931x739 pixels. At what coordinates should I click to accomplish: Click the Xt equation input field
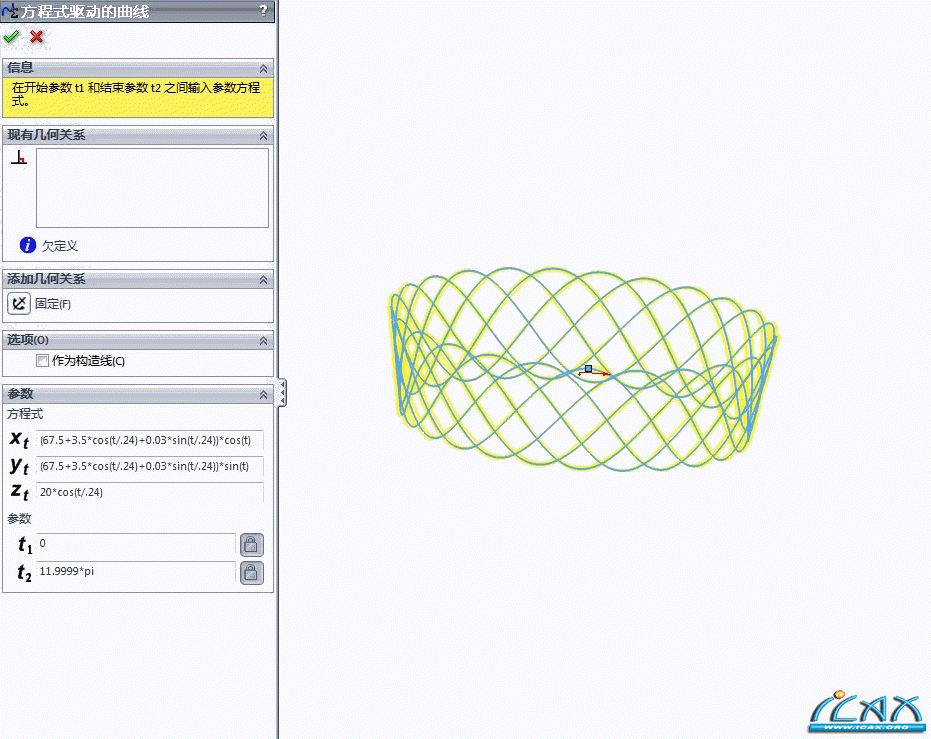(150, 440)
